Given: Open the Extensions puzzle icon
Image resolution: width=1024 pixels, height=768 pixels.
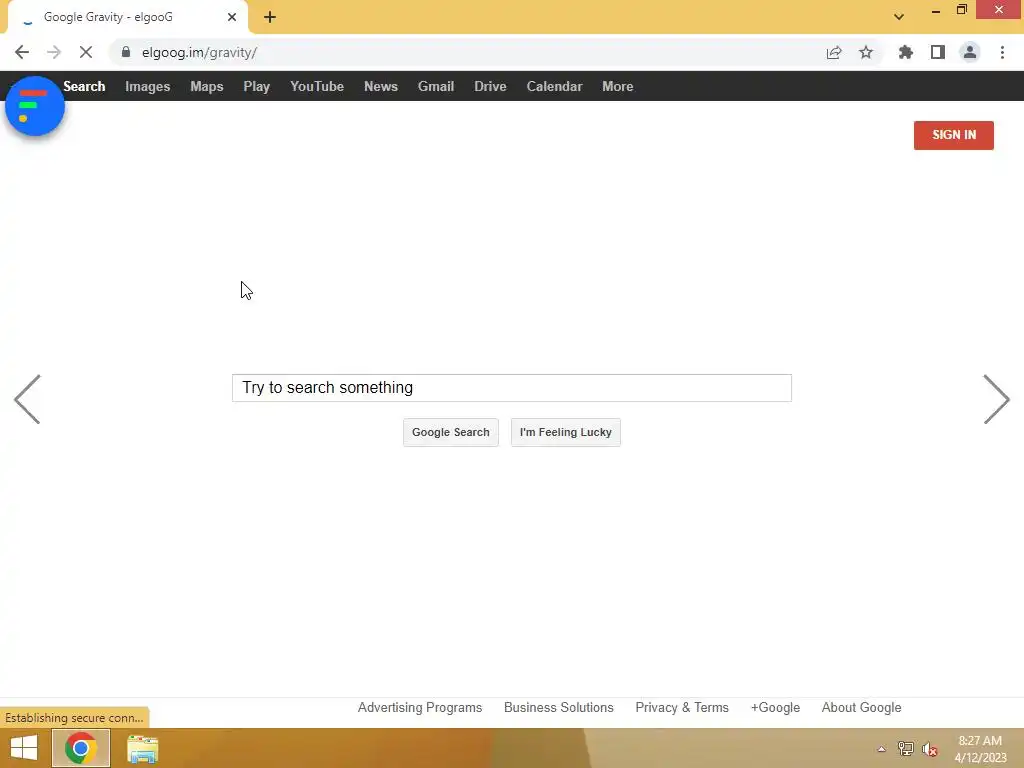Looking at the screenshot, I should [906, 52].
